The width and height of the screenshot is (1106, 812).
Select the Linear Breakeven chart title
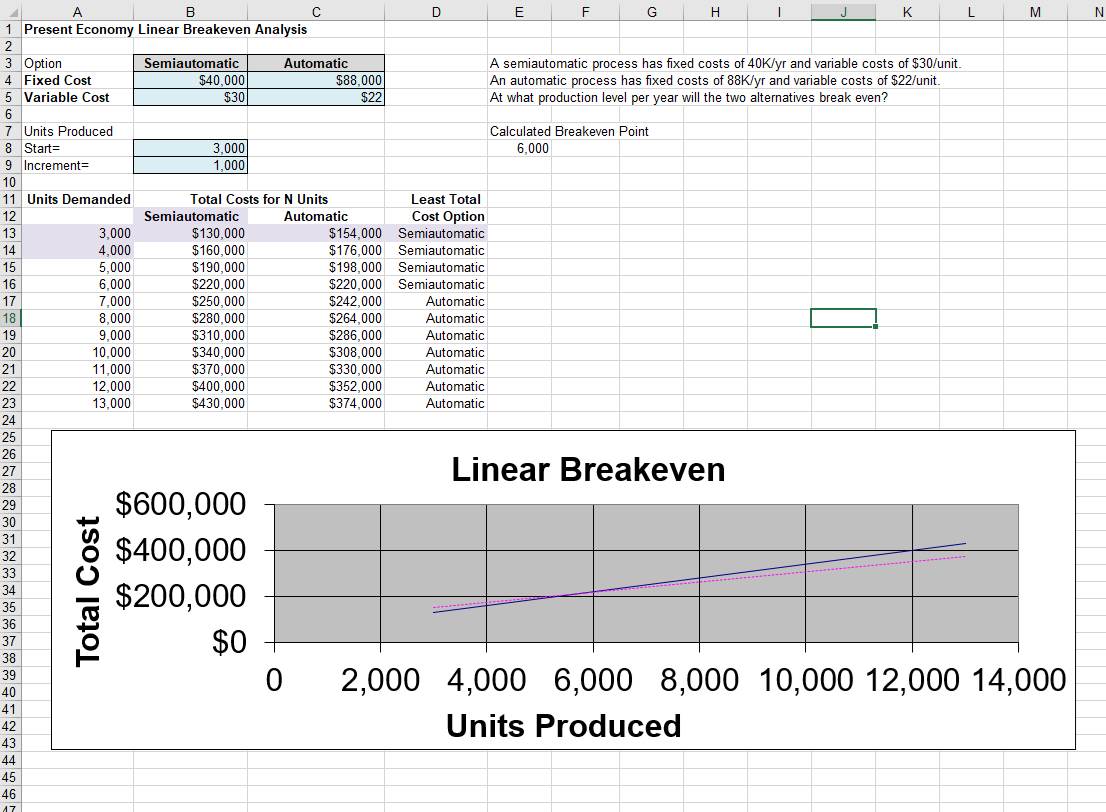click(588, 469)
